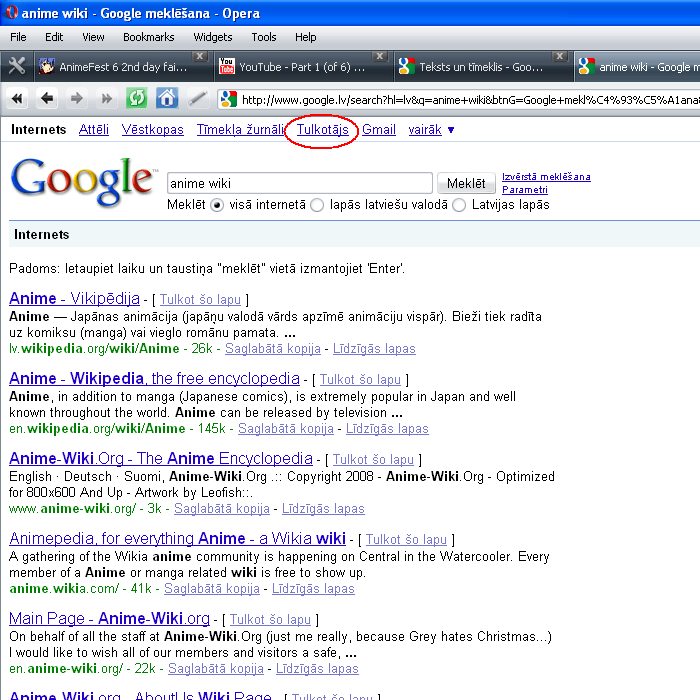Open 'Anime - Vikipēdija' result

pos(75,298)
